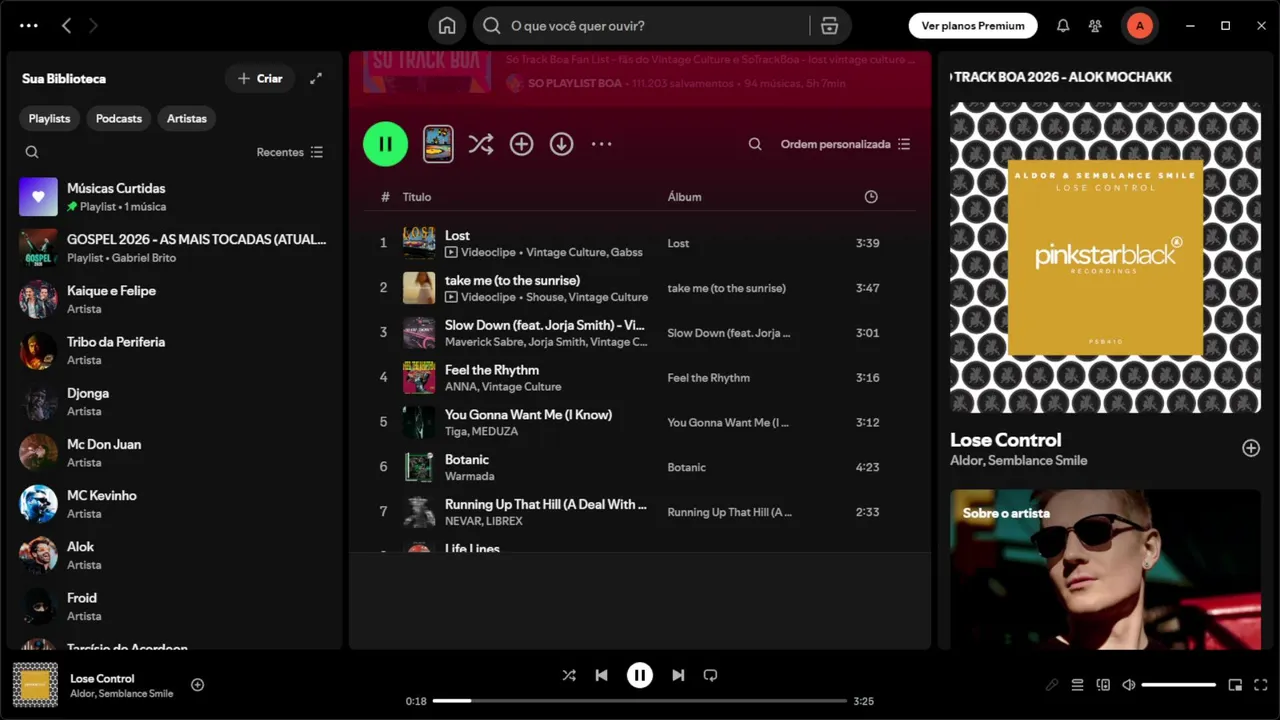Open artist Froid in library
Image resolution: width=1280 pixels, height=720 pixels.
click(x=175, y=606)
